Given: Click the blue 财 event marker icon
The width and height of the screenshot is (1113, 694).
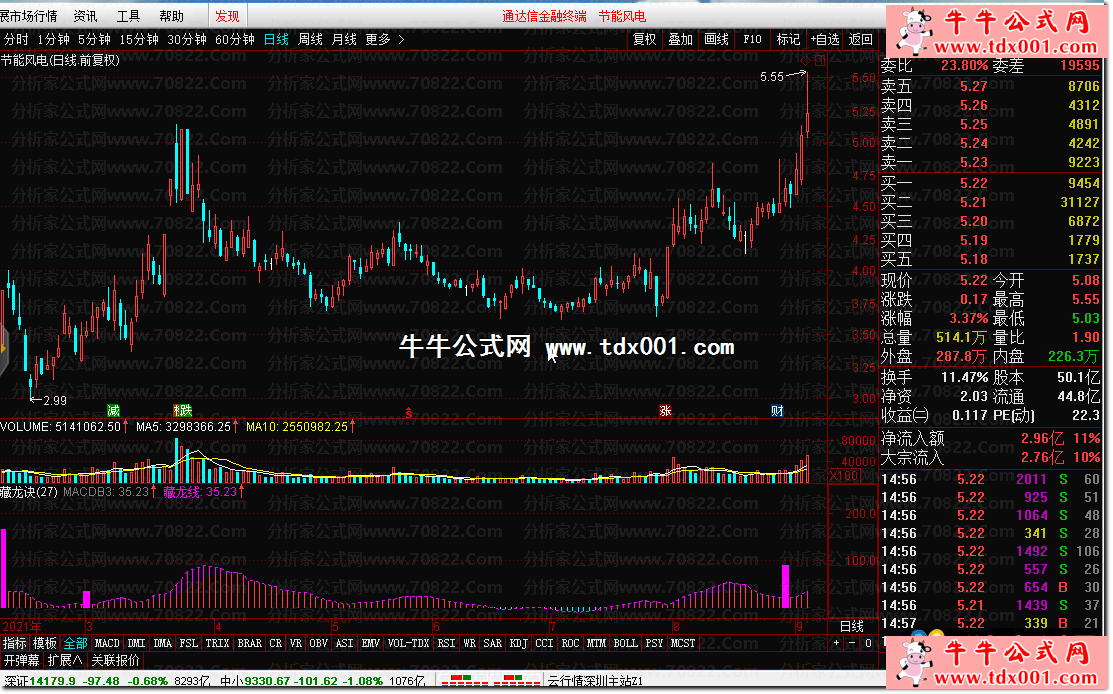Looking at the screenshot, I should (x=777, y=411).
